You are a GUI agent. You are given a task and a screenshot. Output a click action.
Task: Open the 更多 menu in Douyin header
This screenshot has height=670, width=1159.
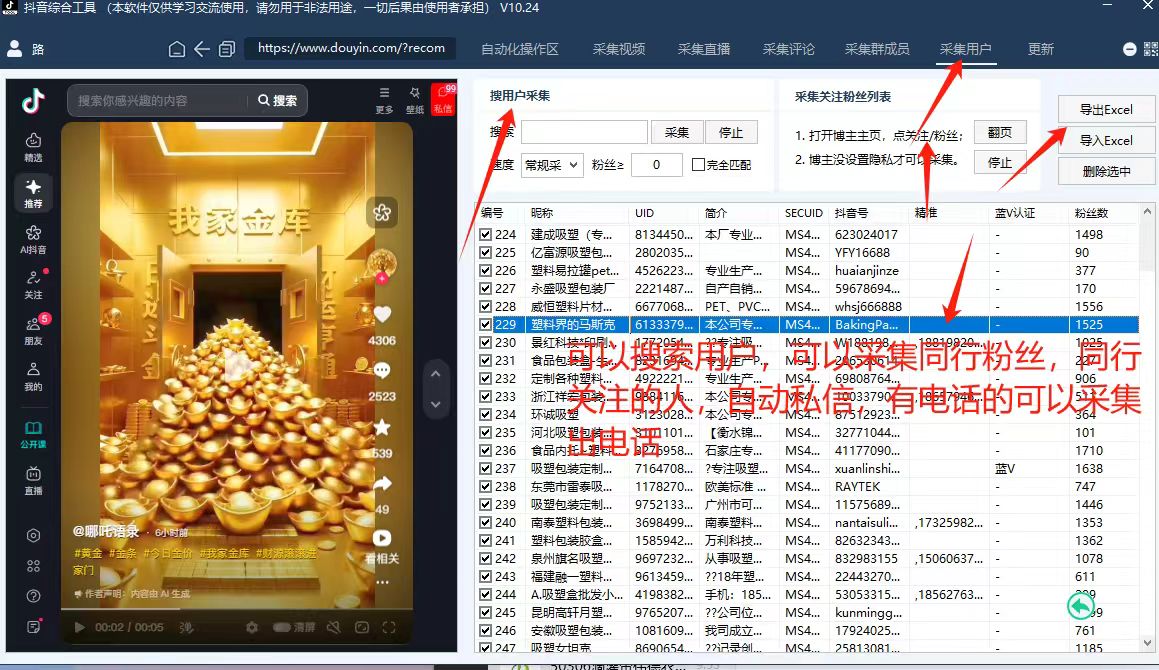point(384,100)
